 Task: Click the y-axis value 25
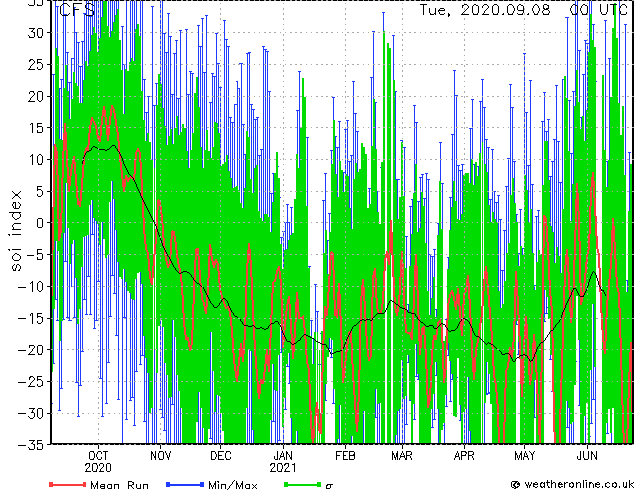click(35, 65)
